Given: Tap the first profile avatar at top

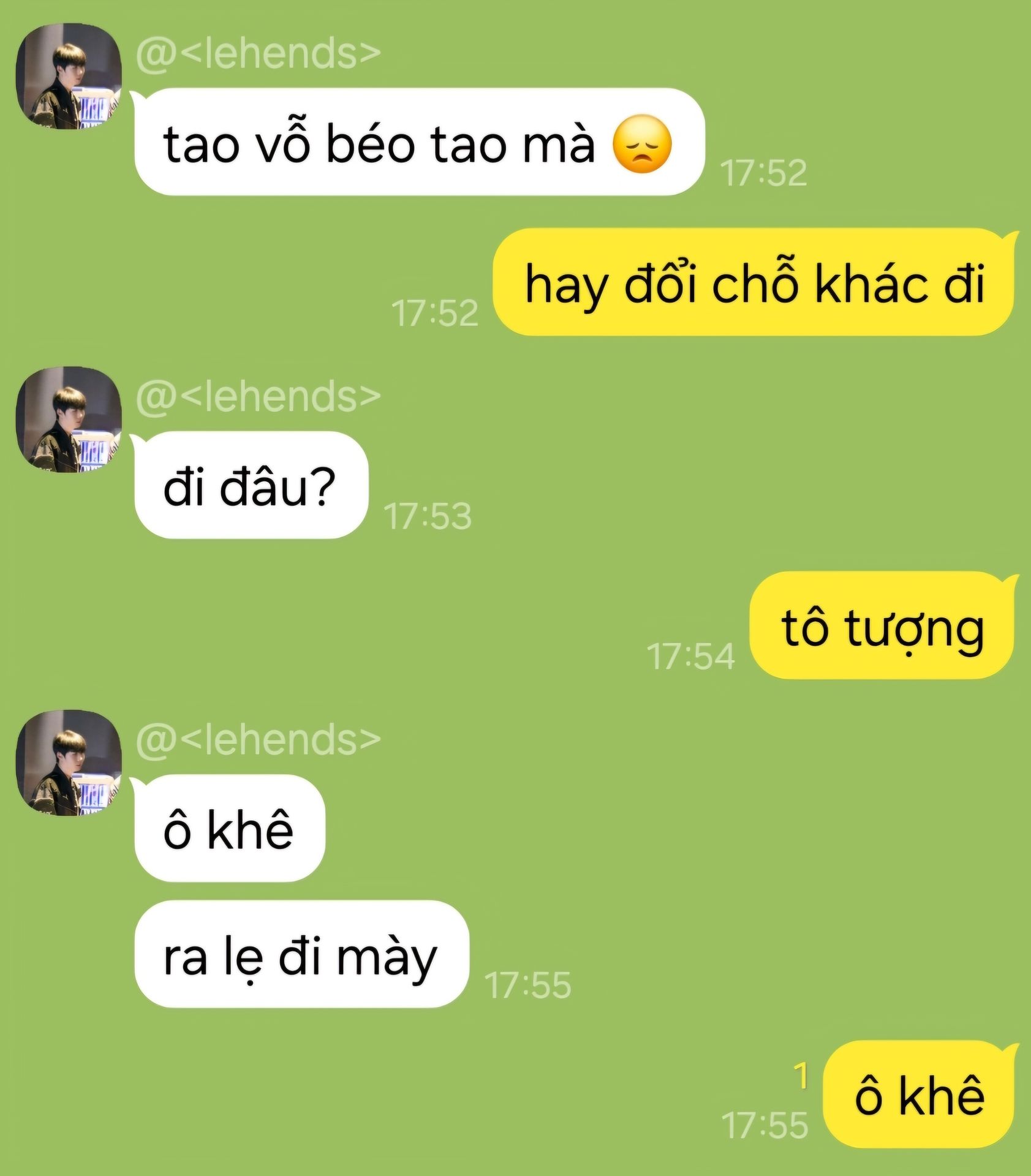Looking at the screenshot, I should pos(68,76).
